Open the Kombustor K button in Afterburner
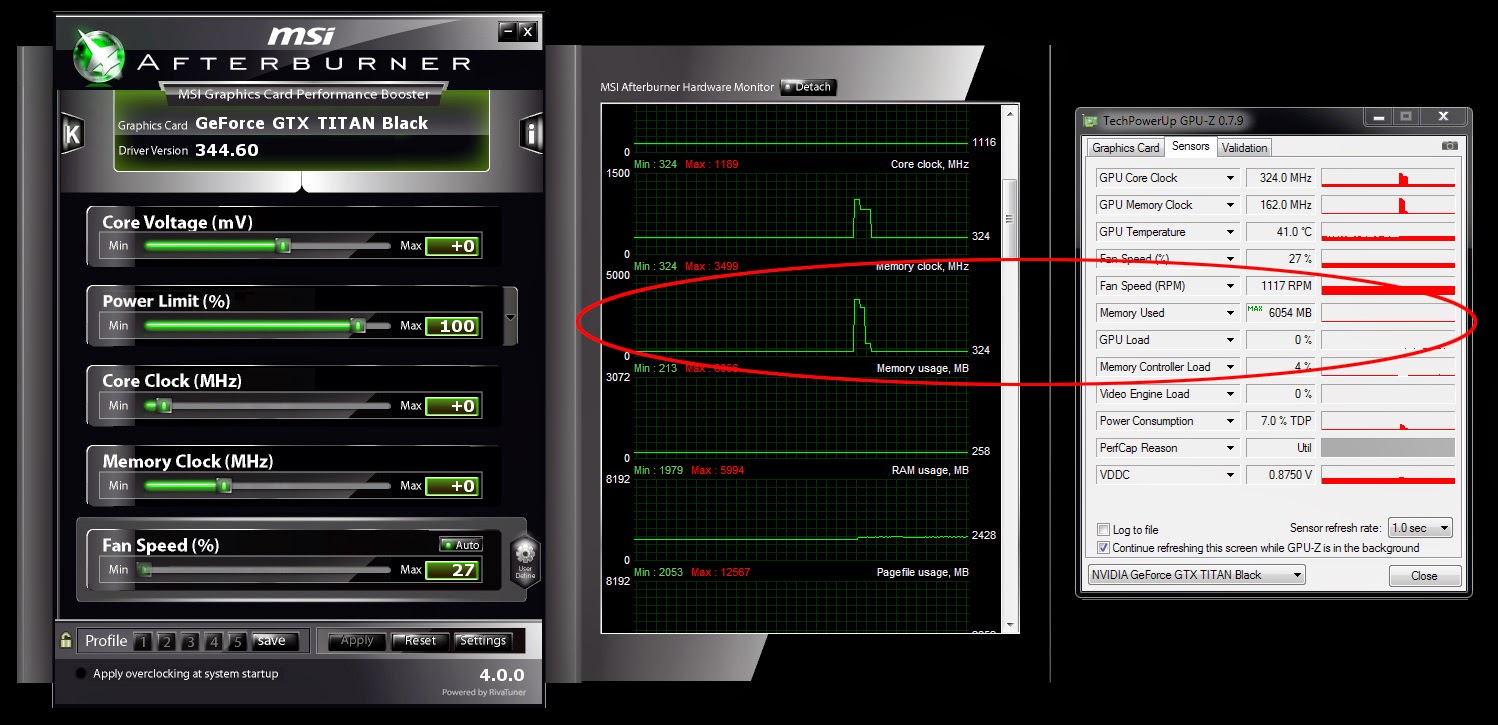 [x=72, y=134]
